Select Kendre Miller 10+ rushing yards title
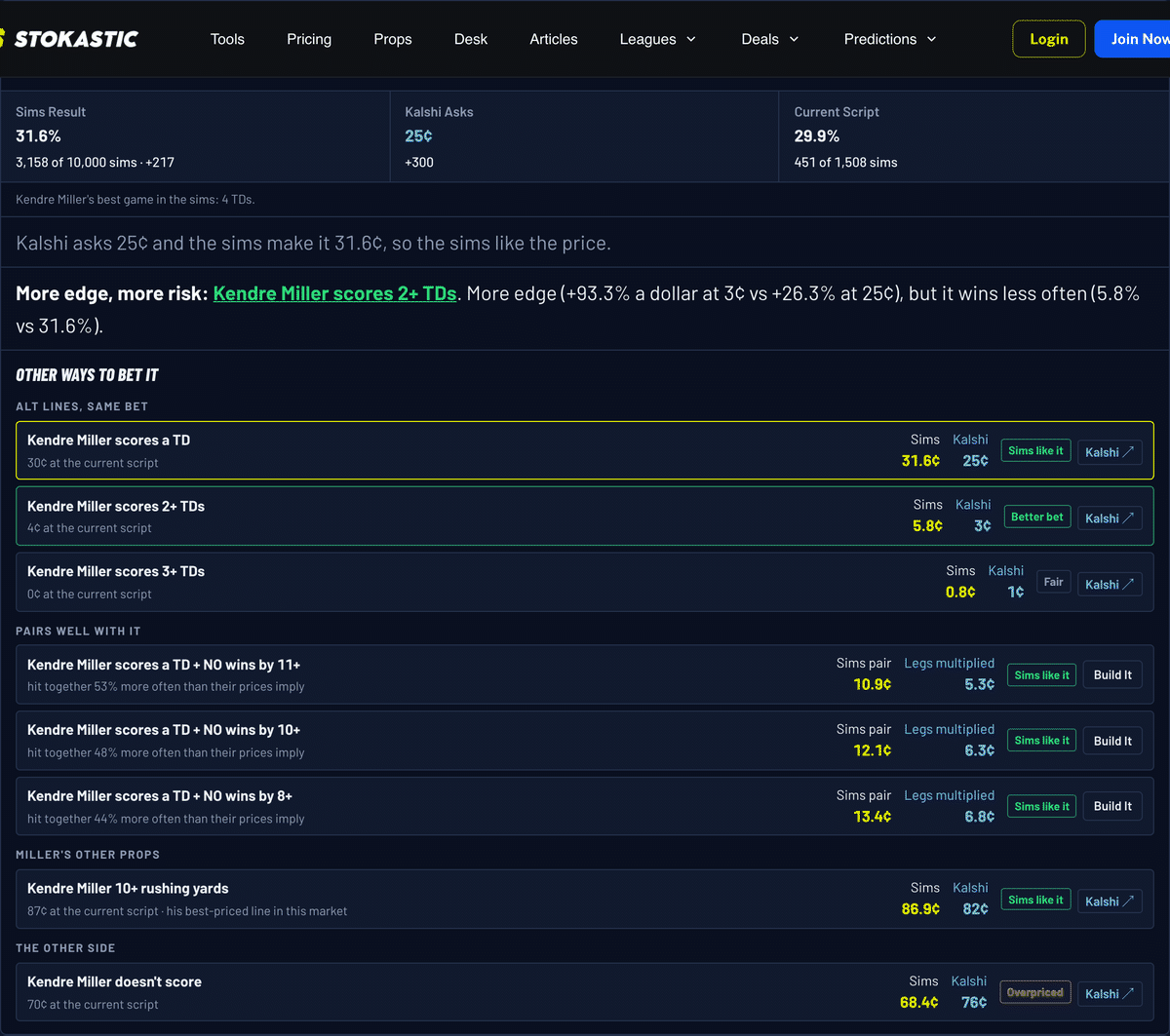Image resolution: width=1170 pixels, height=1036 pixels. tap(128, 889)
